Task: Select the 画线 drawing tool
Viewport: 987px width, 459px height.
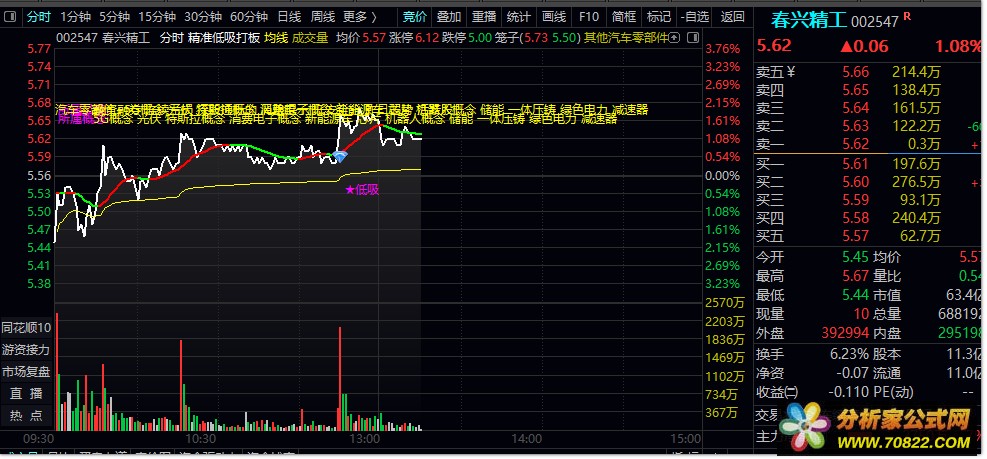Action: click(554, 17)
